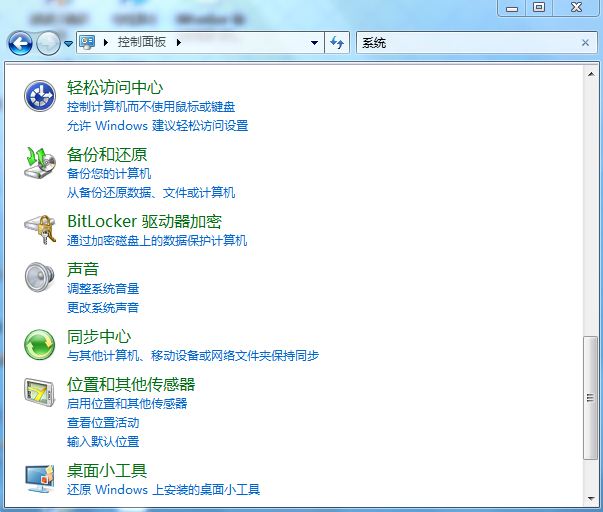The height and width of the screenshot is (512, 603).
Task: Open 与其他计算机、移动设备 sync link
Action: (x=193, y=355)
